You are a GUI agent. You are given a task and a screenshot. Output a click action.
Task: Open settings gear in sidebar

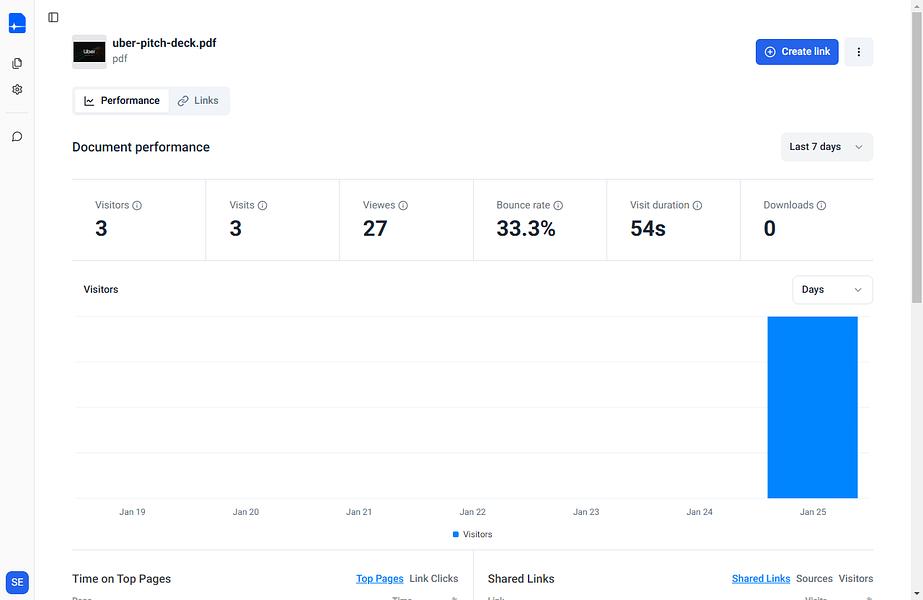coord(17,89)
